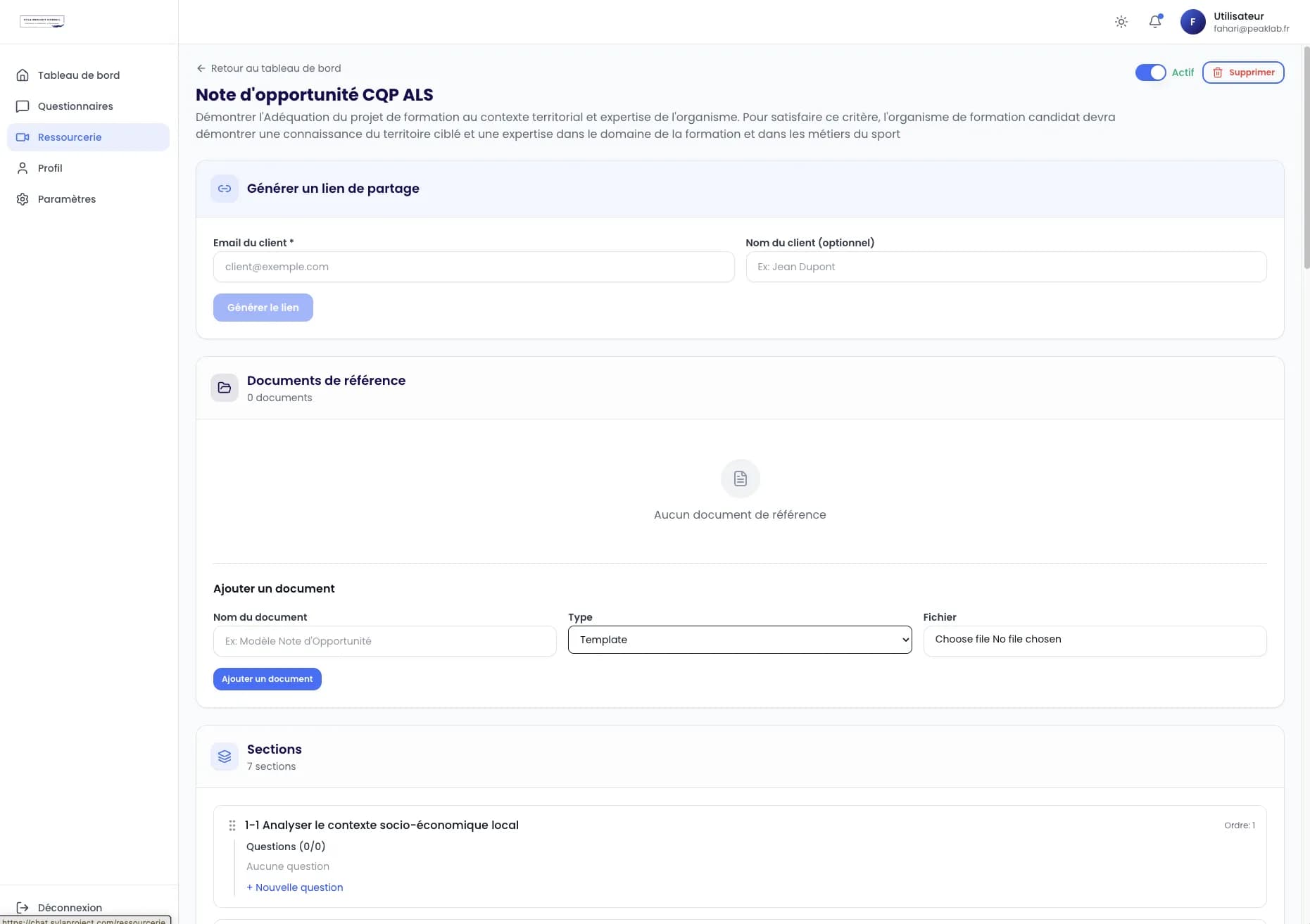Viewport: 1310px width, 924px height.
Task: Click the Tableau de bord home icon
Action: (x=23, y=75)
